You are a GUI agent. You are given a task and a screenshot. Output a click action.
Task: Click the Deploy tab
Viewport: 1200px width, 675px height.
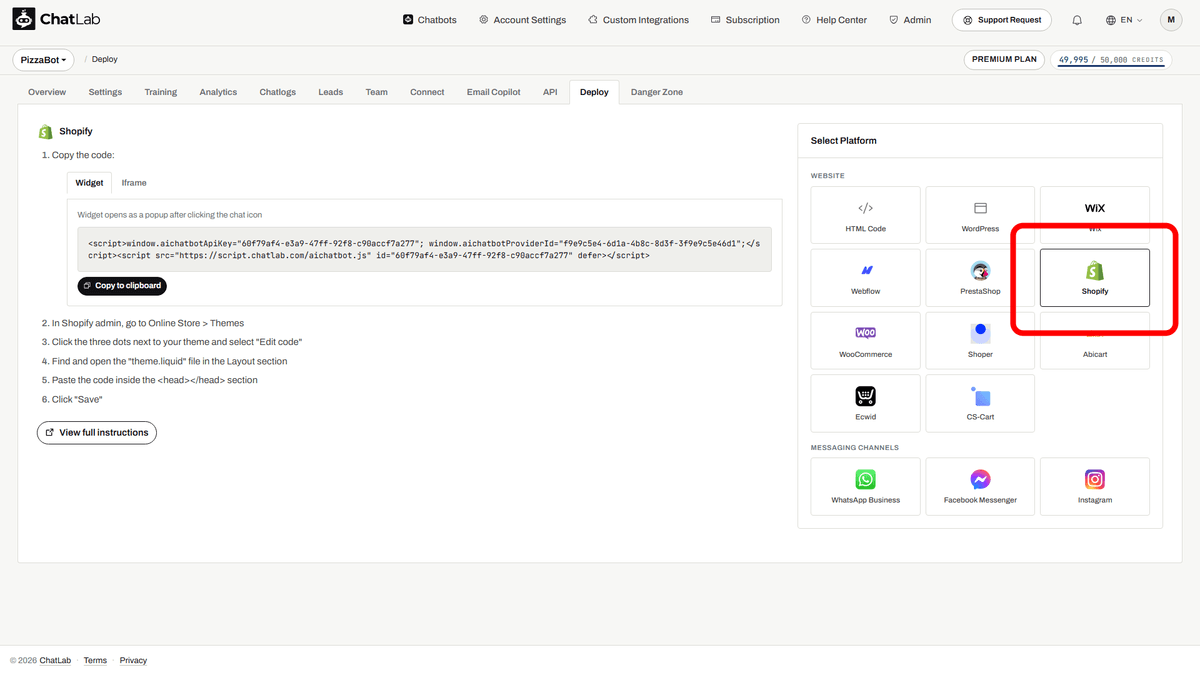pyautogui.click(x=594, y=92)
